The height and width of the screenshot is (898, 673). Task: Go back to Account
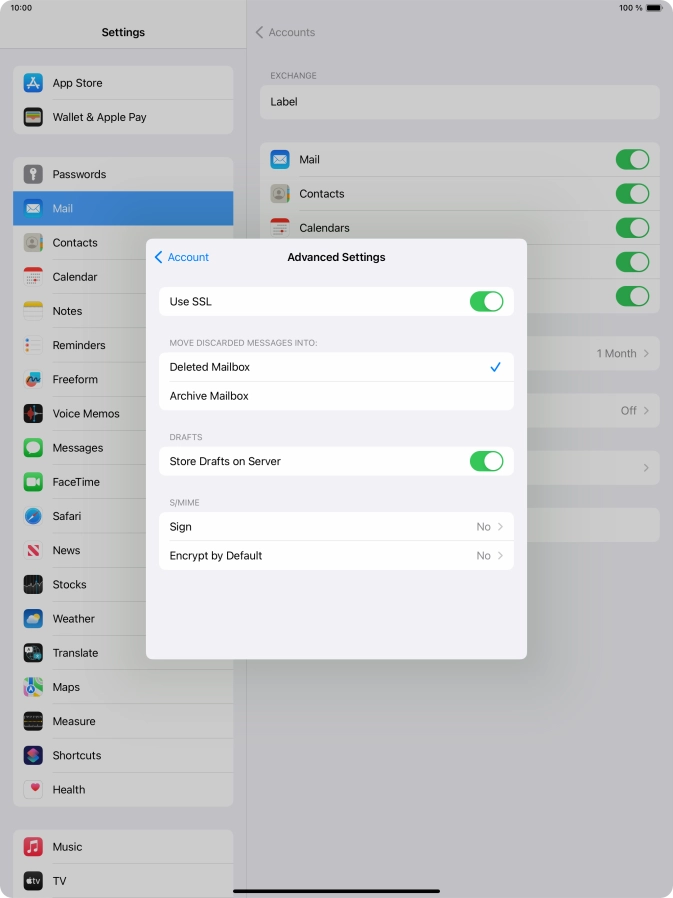[x=182, y=257]
